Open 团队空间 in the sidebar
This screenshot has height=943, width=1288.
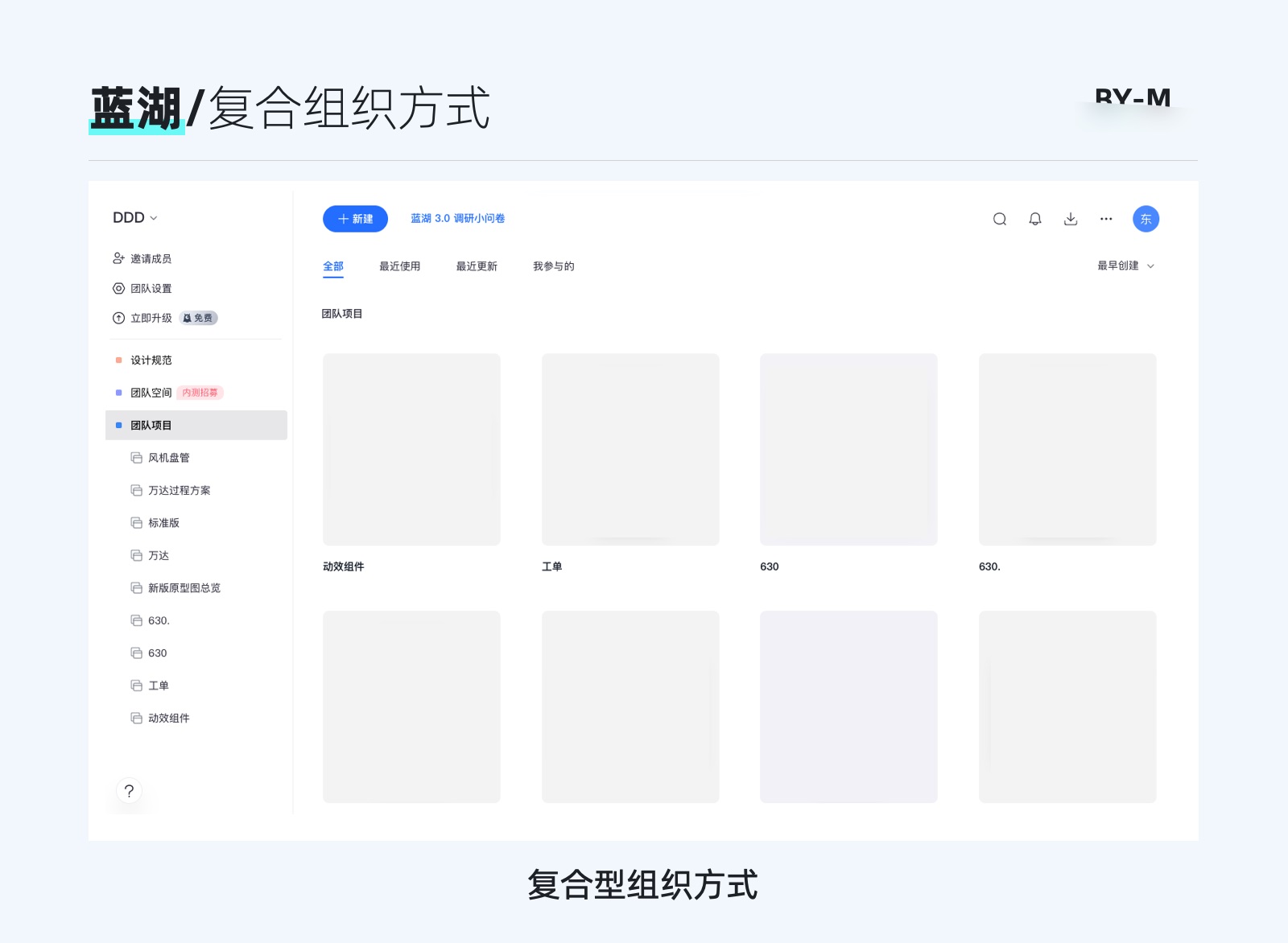[151, 393]
